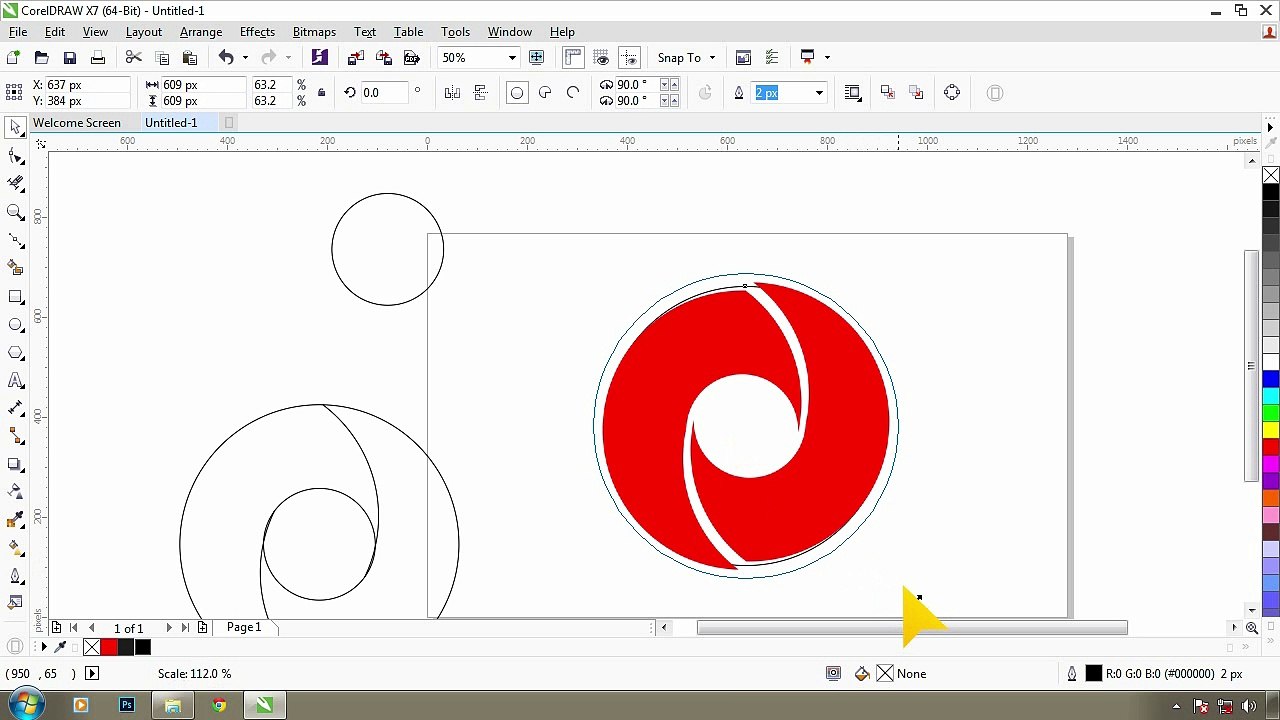The height and width of the screenshot is (720, 1280).
Task: Click the Print icon
Action: [x=98, y=58]
